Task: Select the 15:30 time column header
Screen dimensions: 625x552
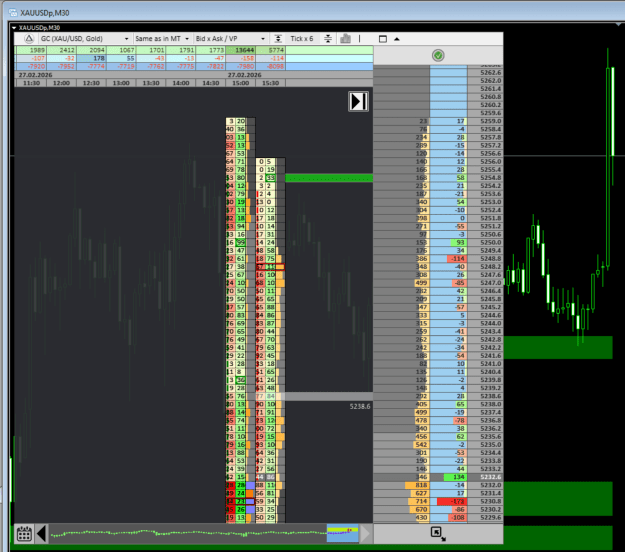Action: coord(270,83)
